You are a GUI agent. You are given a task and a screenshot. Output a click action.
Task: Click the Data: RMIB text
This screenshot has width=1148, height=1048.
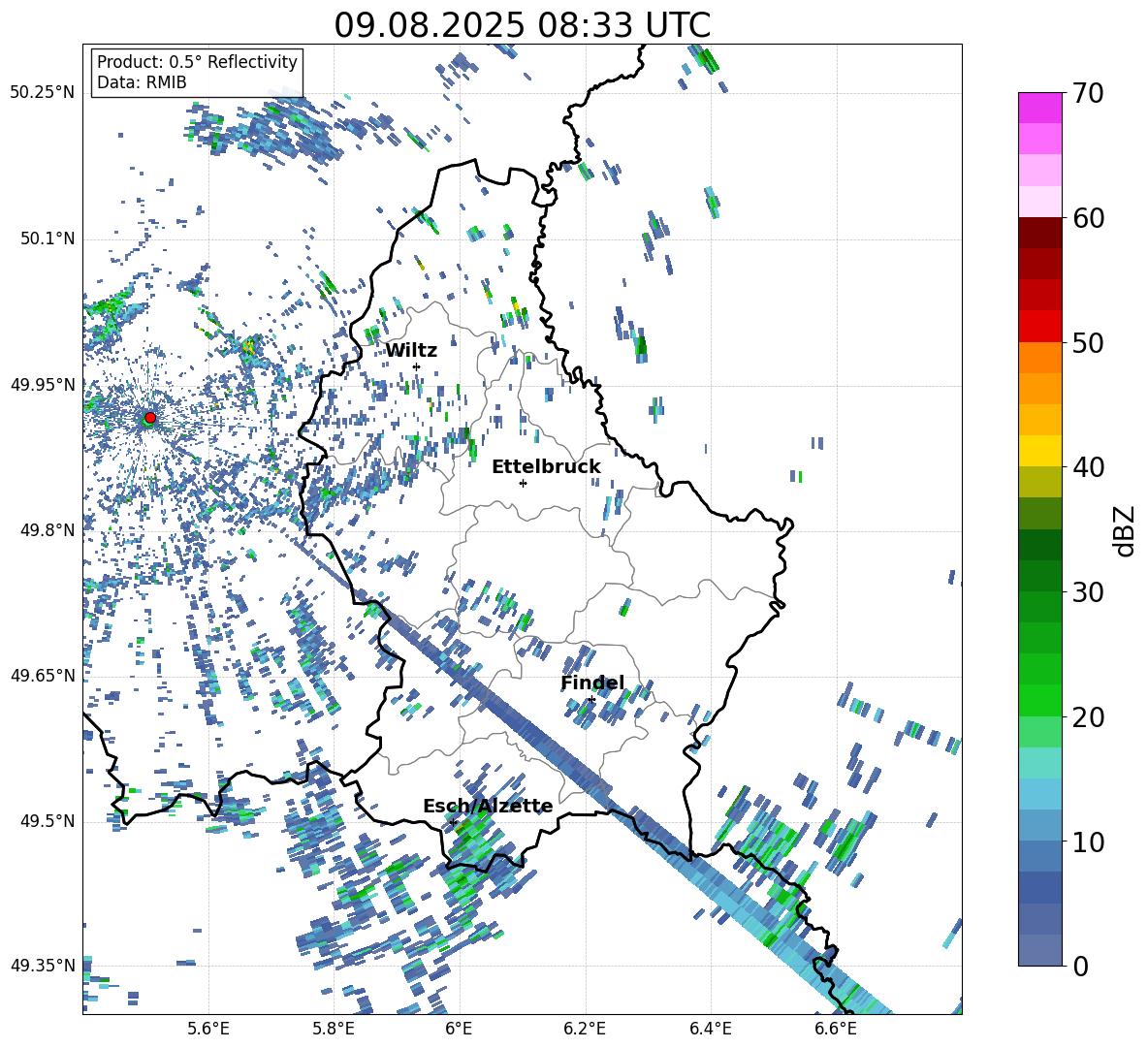pyautogui.click(x=142, y=82)
